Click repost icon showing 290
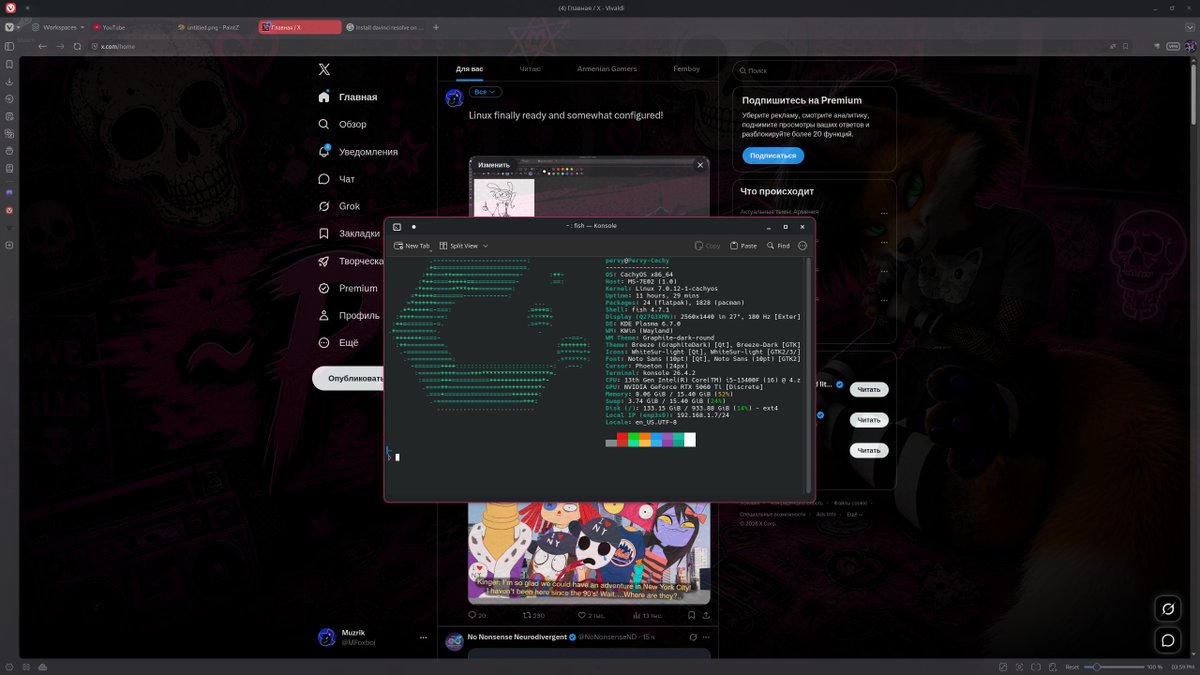This screenshot has height=675, width=1200. pos(525,615)
